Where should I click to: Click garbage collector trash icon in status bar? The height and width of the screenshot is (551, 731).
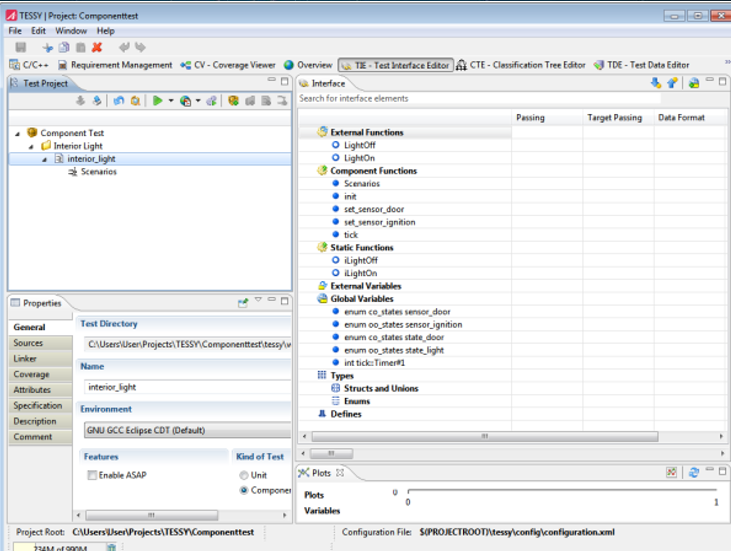pyautogui.click(x=111, y=547)
